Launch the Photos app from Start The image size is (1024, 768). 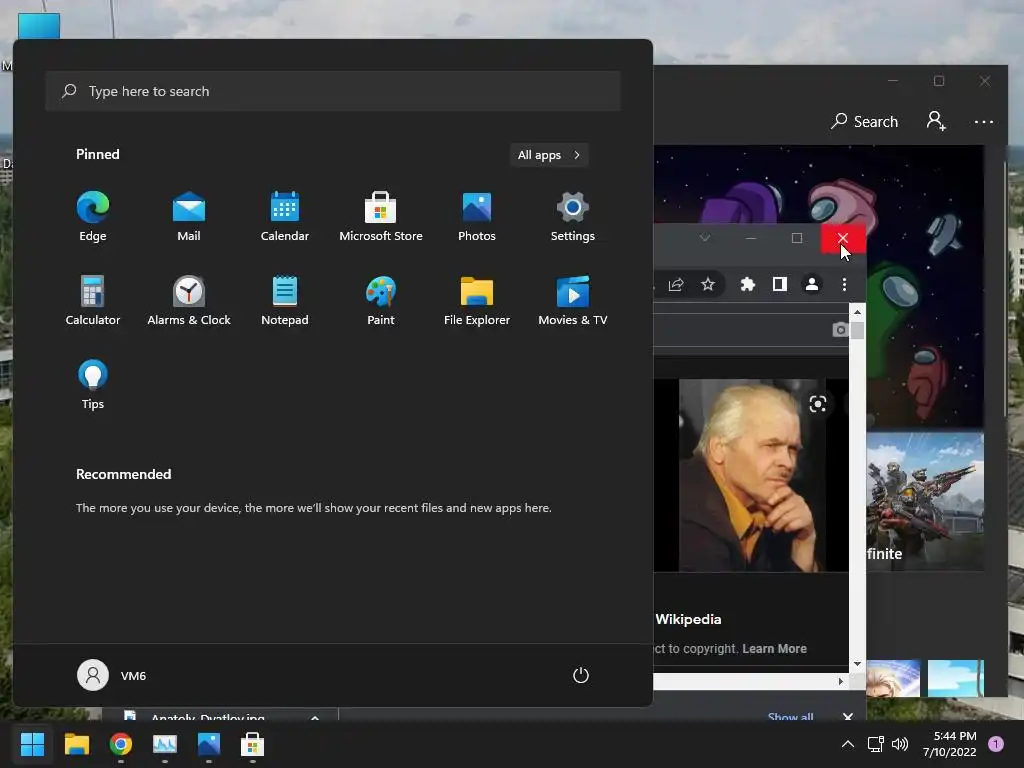click(477, 217)
